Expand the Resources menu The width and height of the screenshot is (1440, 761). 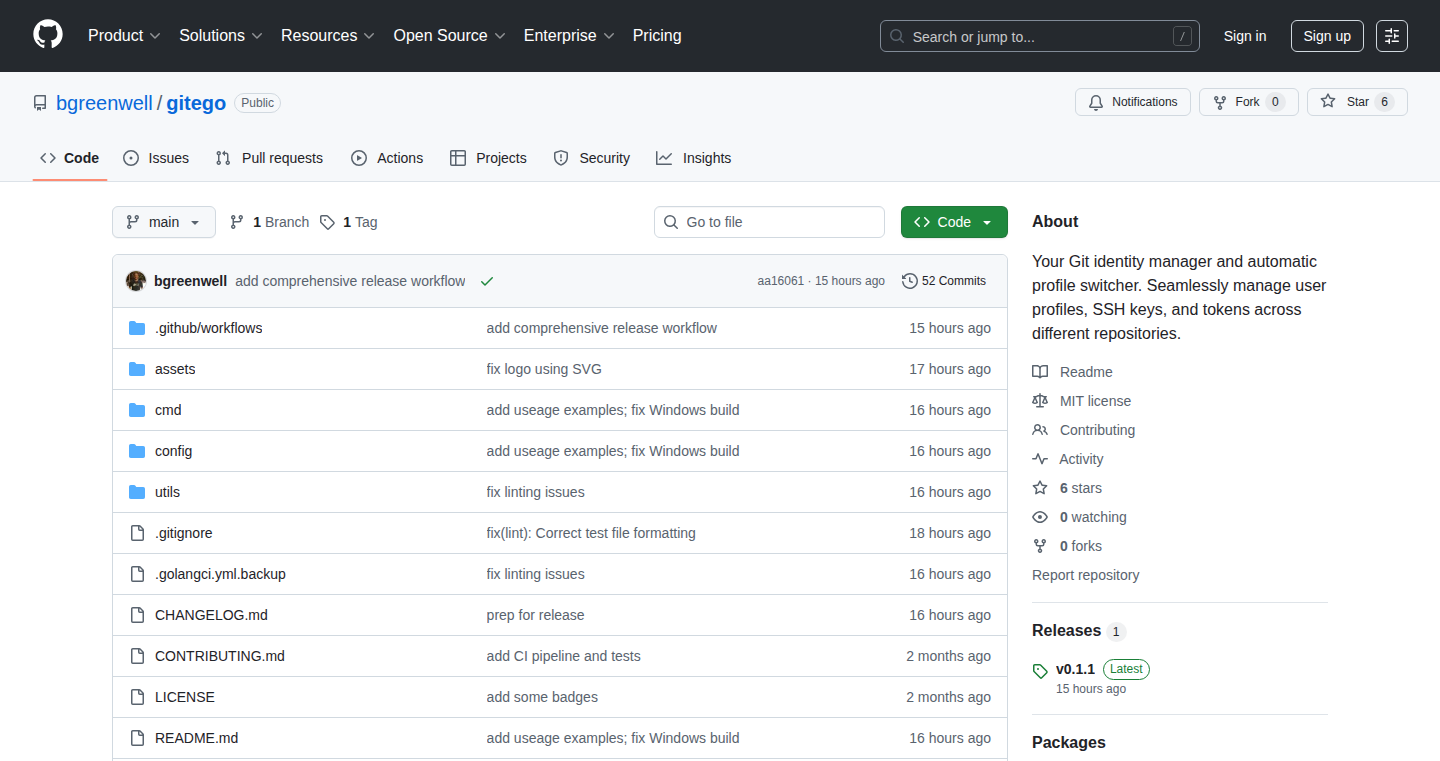[x=328, y=36]
